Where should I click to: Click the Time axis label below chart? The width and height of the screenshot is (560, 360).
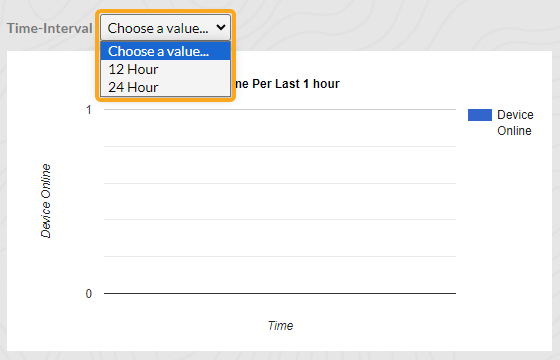tap(280, 326)
